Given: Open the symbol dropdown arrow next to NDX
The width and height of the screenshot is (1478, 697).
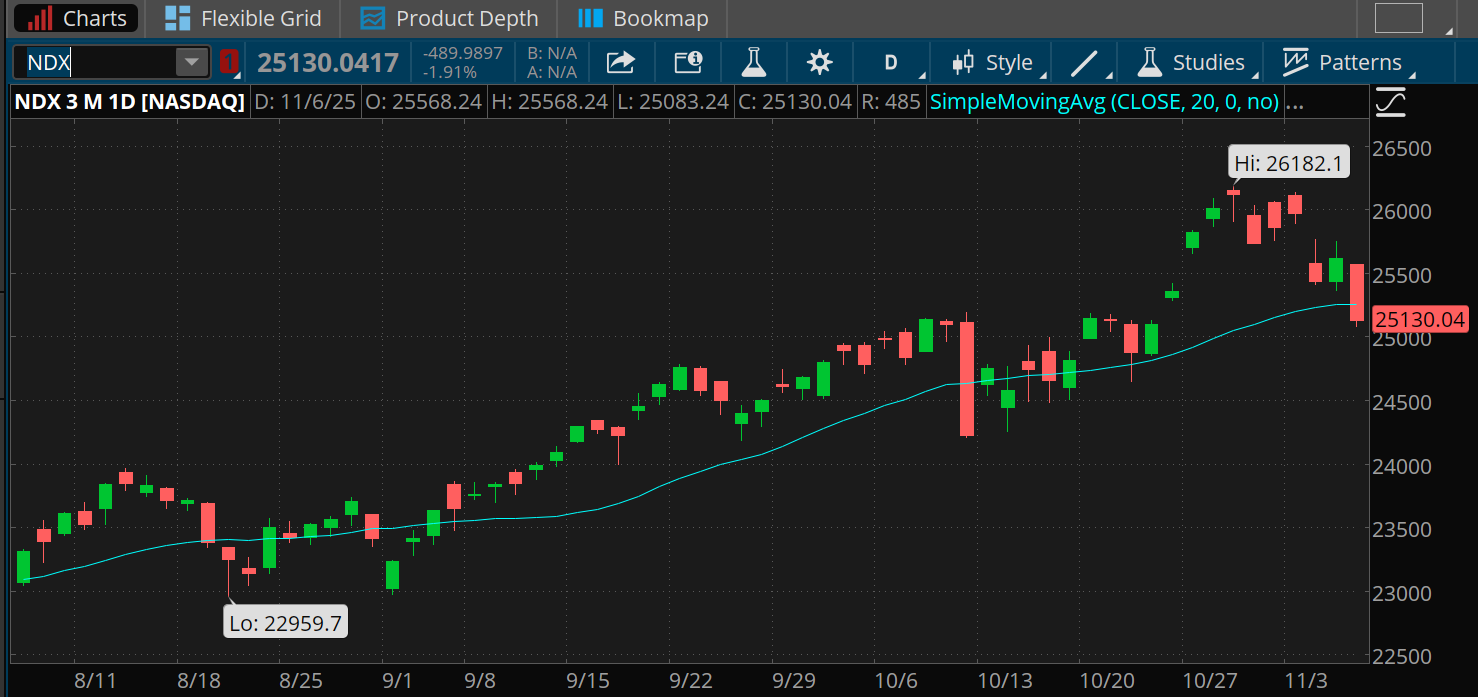Looking at the screenshot, I should click(190, 61).
